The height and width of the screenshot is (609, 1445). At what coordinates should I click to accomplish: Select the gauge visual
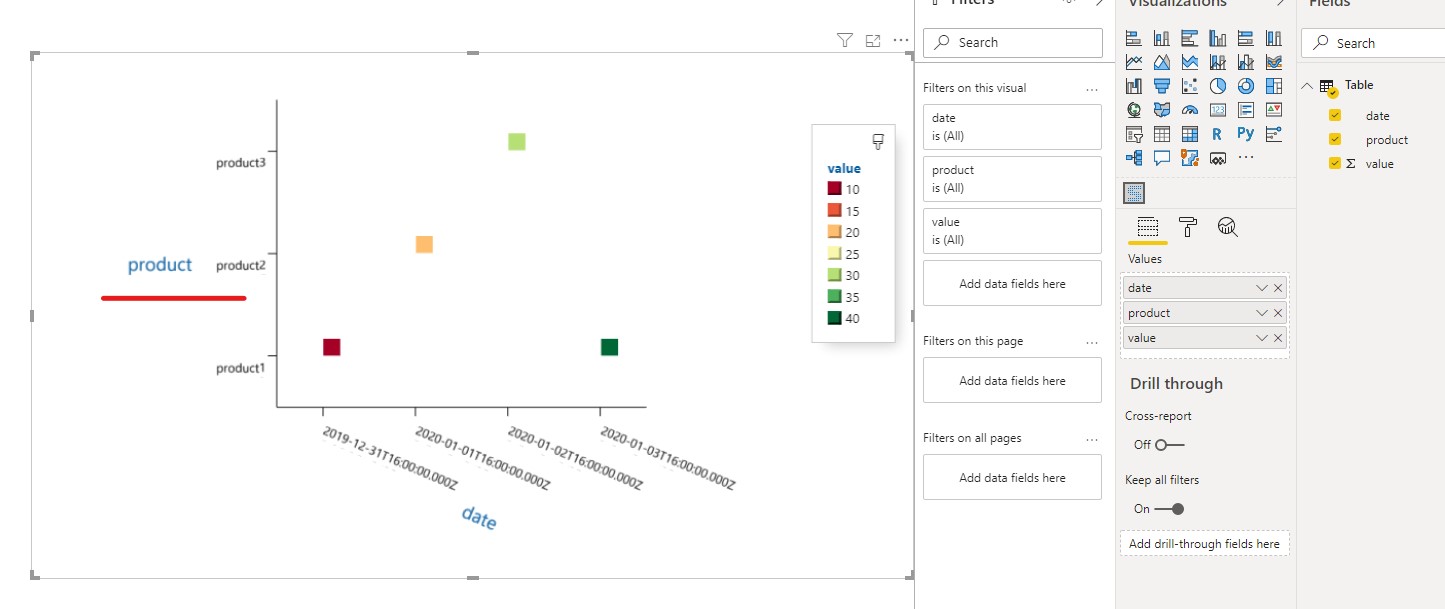[x=1190, y=110]
